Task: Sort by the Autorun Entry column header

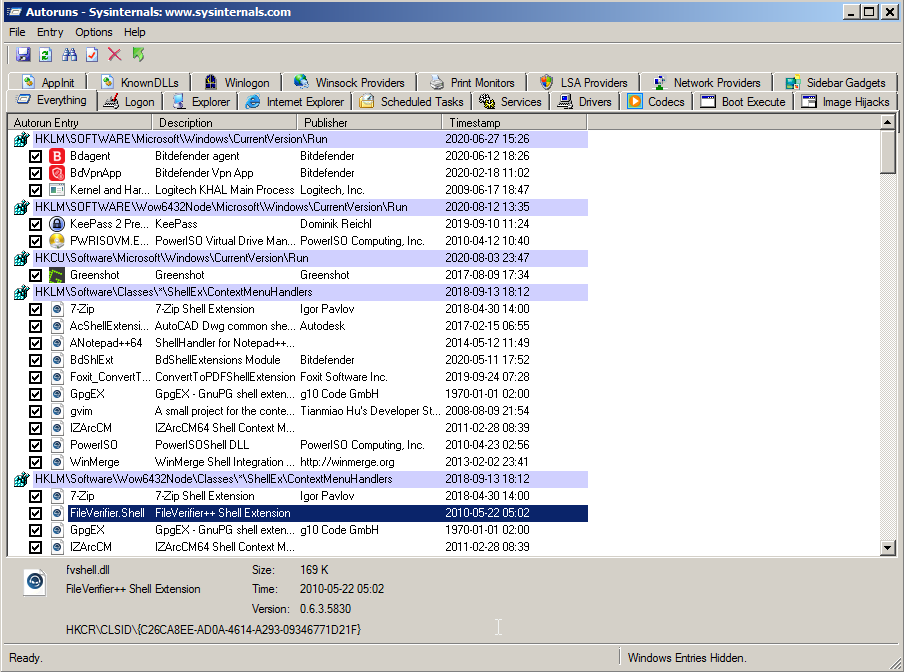Action: (80, 123)
